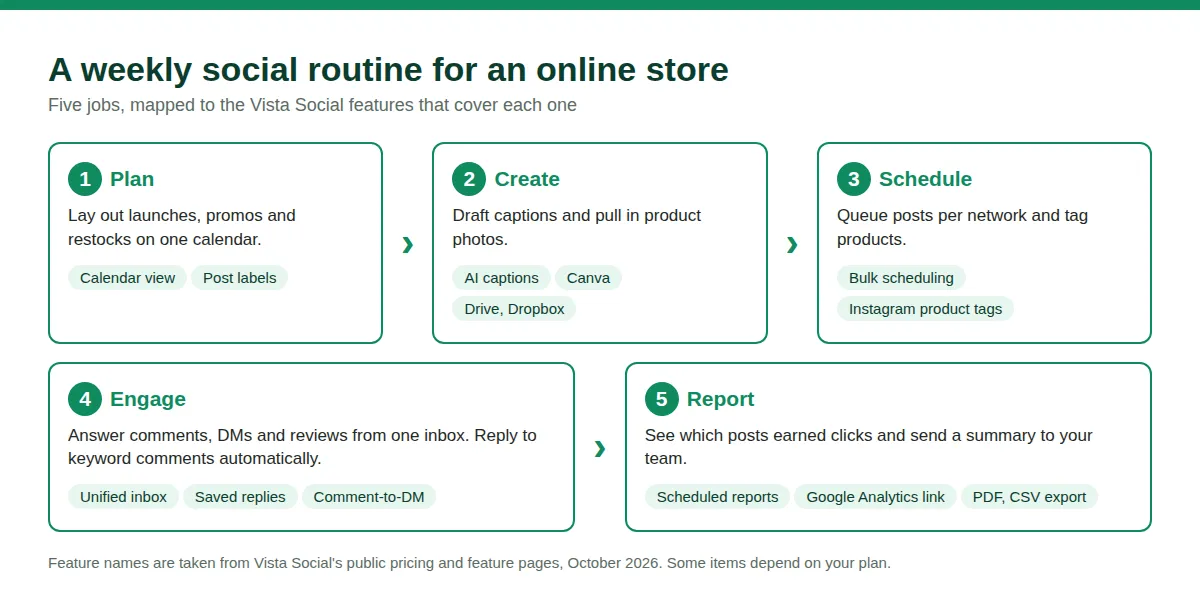
Task: Click the subtitle starting "Five jobs, mapped"
Action: coord(312,105)
